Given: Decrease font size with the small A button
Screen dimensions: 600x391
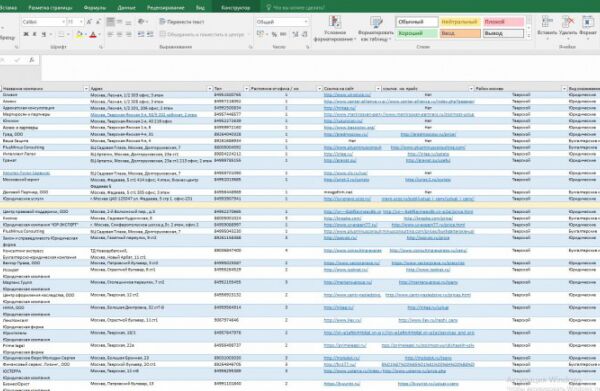Looking at the screenshot, I should (x=98, y=22).
